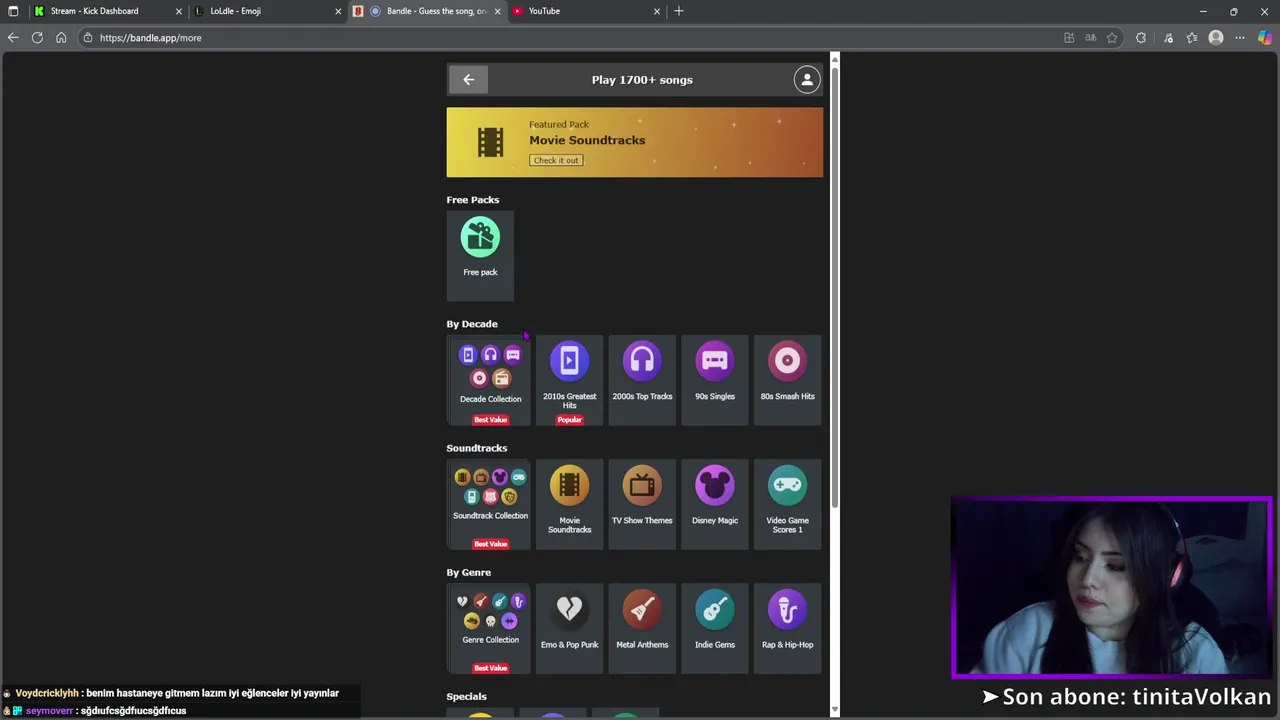Open a new browser tab
The image size is (1280, 720).
[x=679, y=11]
